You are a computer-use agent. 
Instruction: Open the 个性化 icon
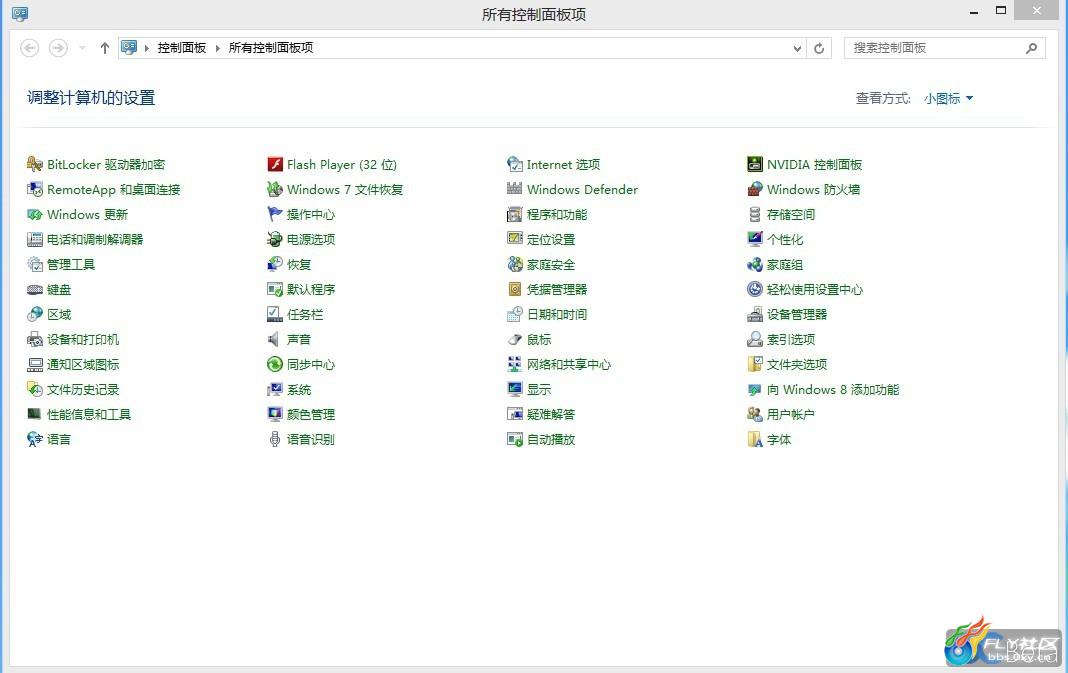pos(755,239)
